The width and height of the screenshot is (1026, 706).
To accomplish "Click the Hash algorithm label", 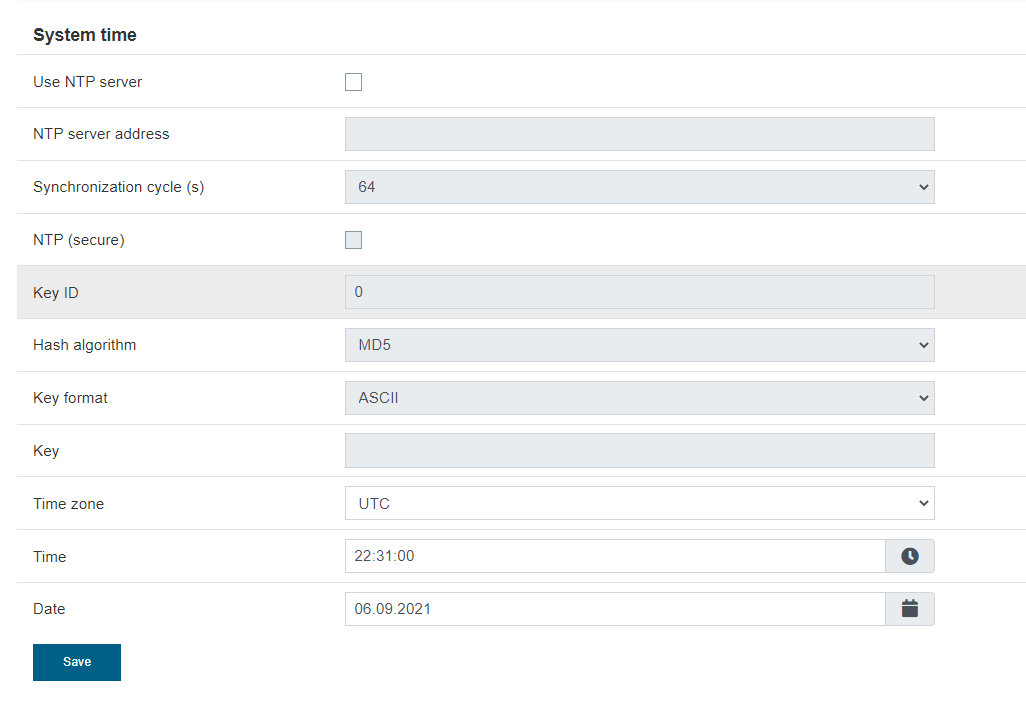I will [x=84, y=345].
